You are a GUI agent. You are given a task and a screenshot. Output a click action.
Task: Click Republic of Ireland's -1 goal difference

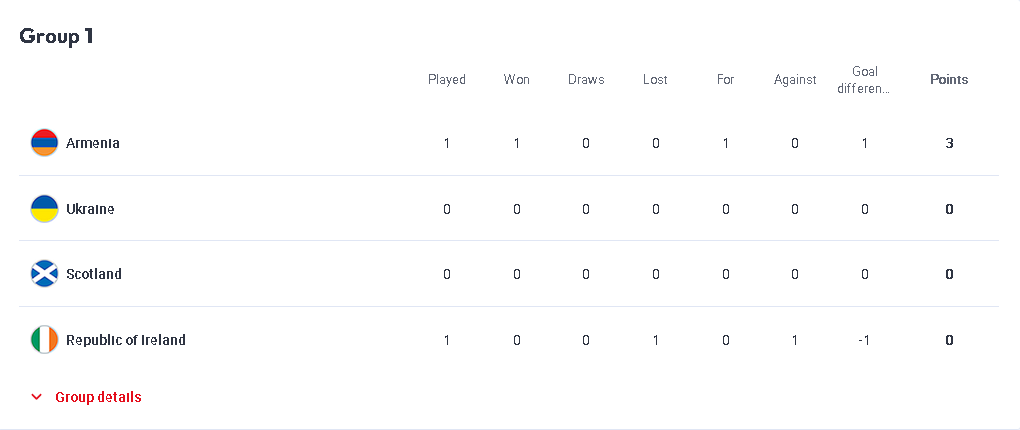864,340
